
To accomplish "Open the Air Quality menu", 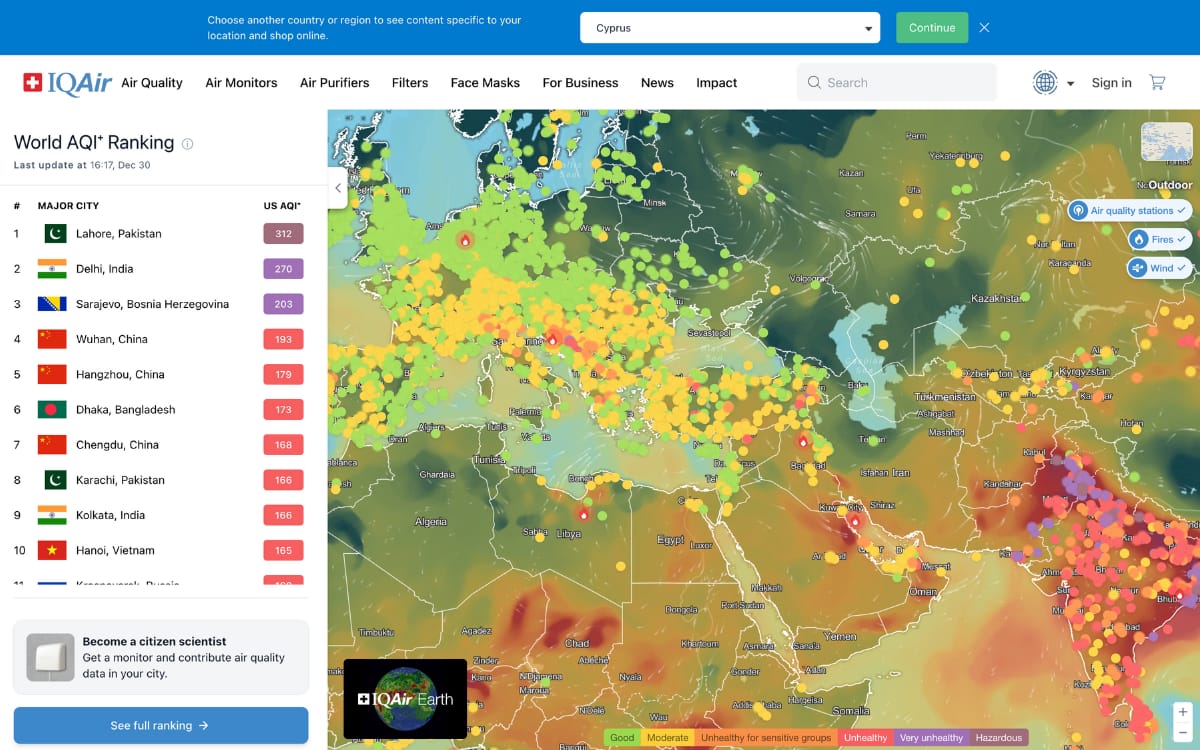I will coord(152,83).
